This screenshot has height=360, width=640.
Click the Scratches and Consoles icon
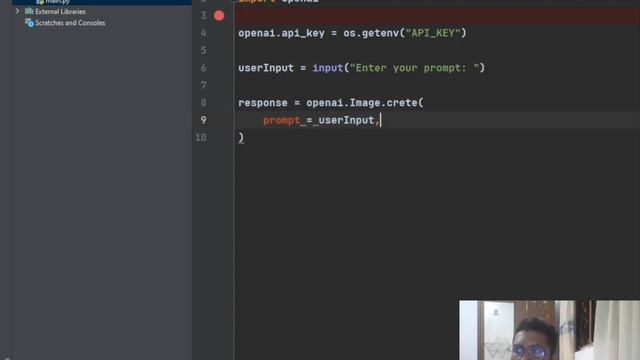29,23
